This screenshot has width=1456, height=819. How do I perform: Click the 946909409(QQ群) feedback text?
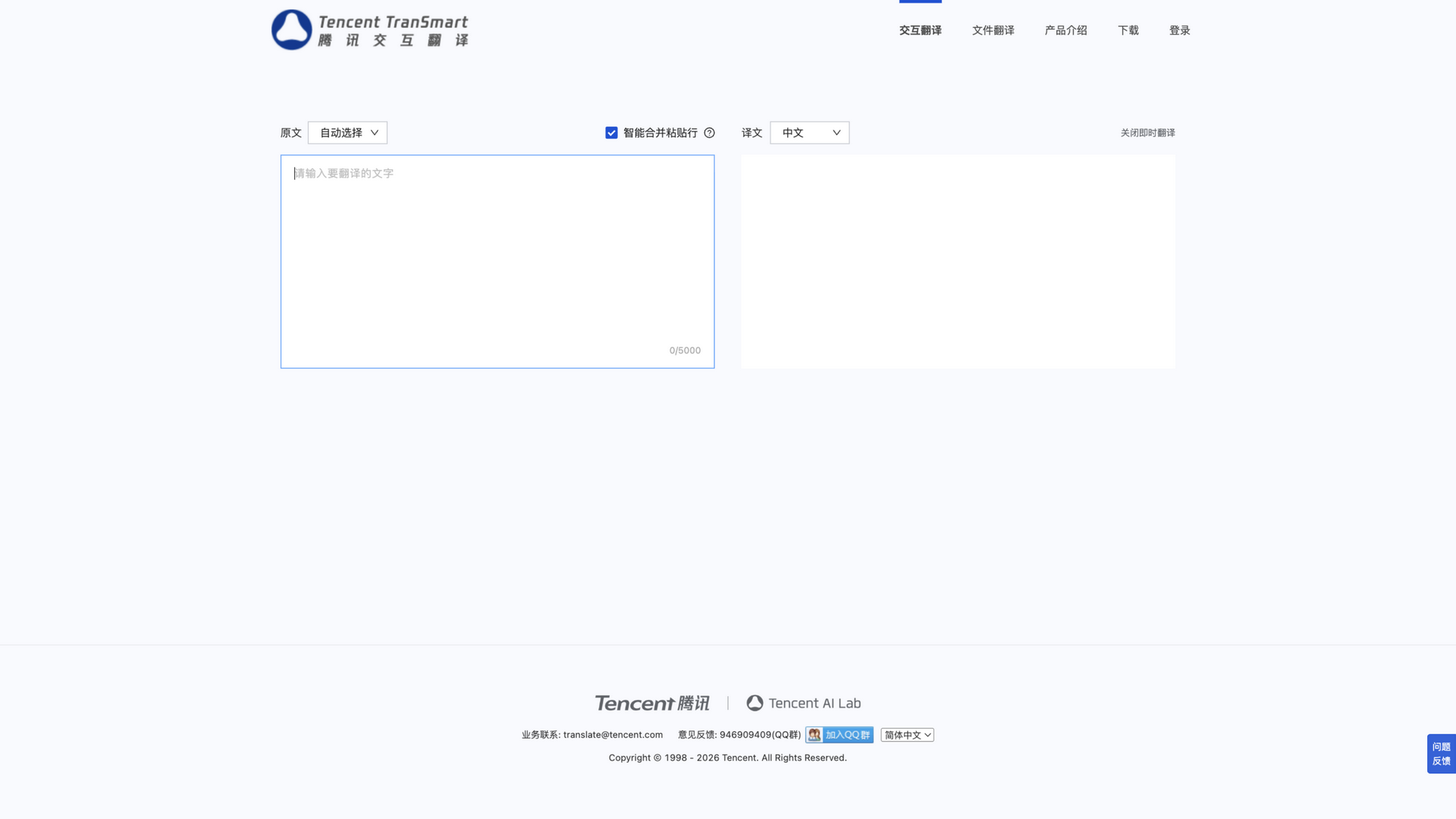point(760,735)
